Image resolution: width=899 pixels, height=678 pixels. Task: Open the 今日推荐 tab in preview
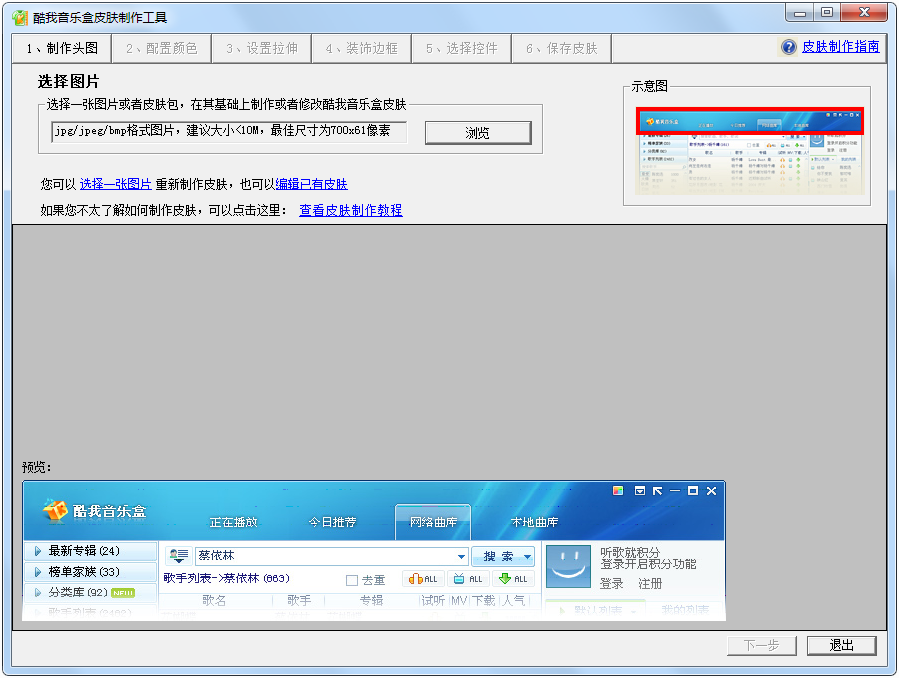(x=333, y=522)
